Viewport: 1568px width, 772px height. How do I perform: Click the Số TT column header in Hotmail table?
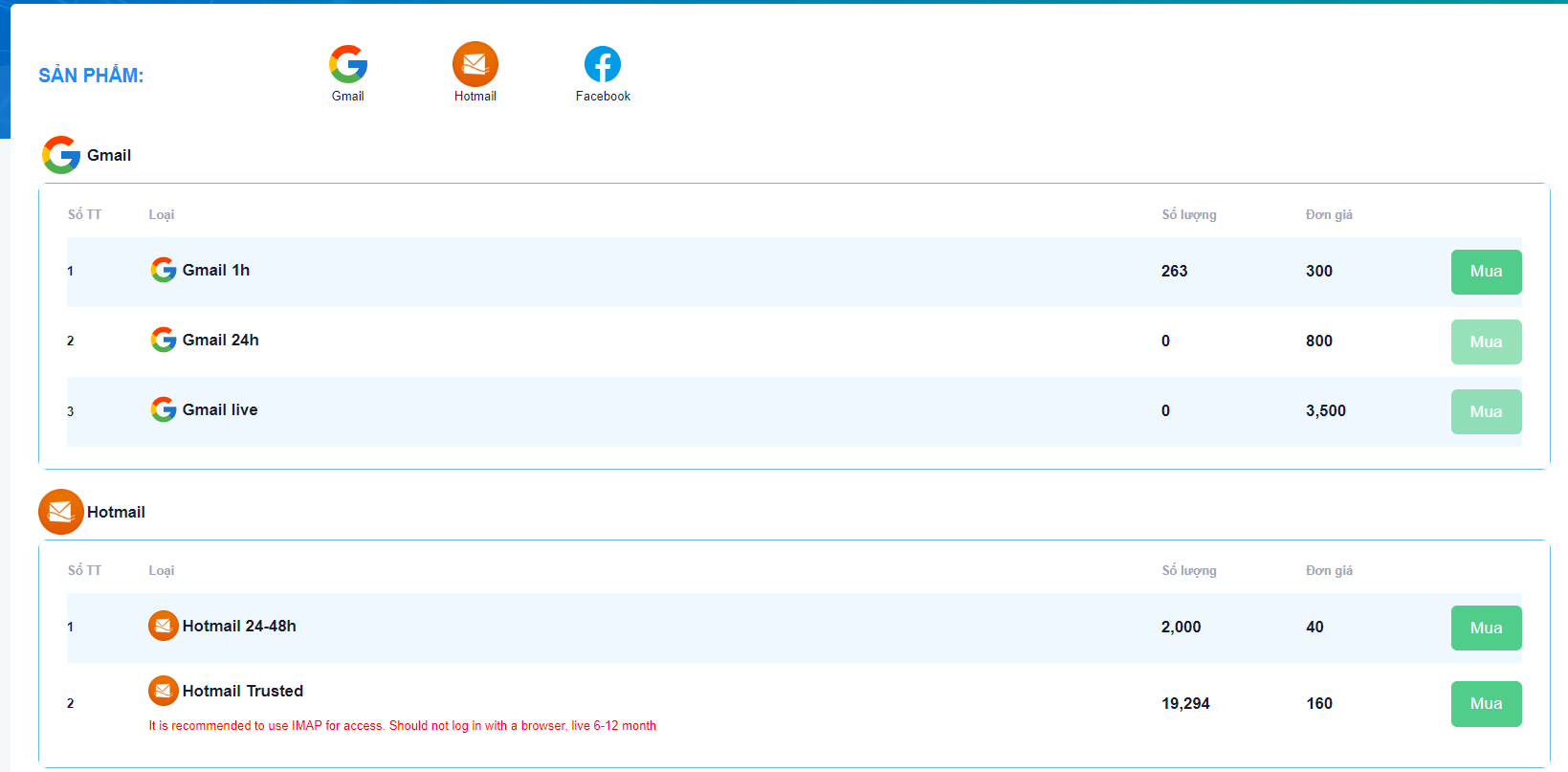click(x=84, y=570)
